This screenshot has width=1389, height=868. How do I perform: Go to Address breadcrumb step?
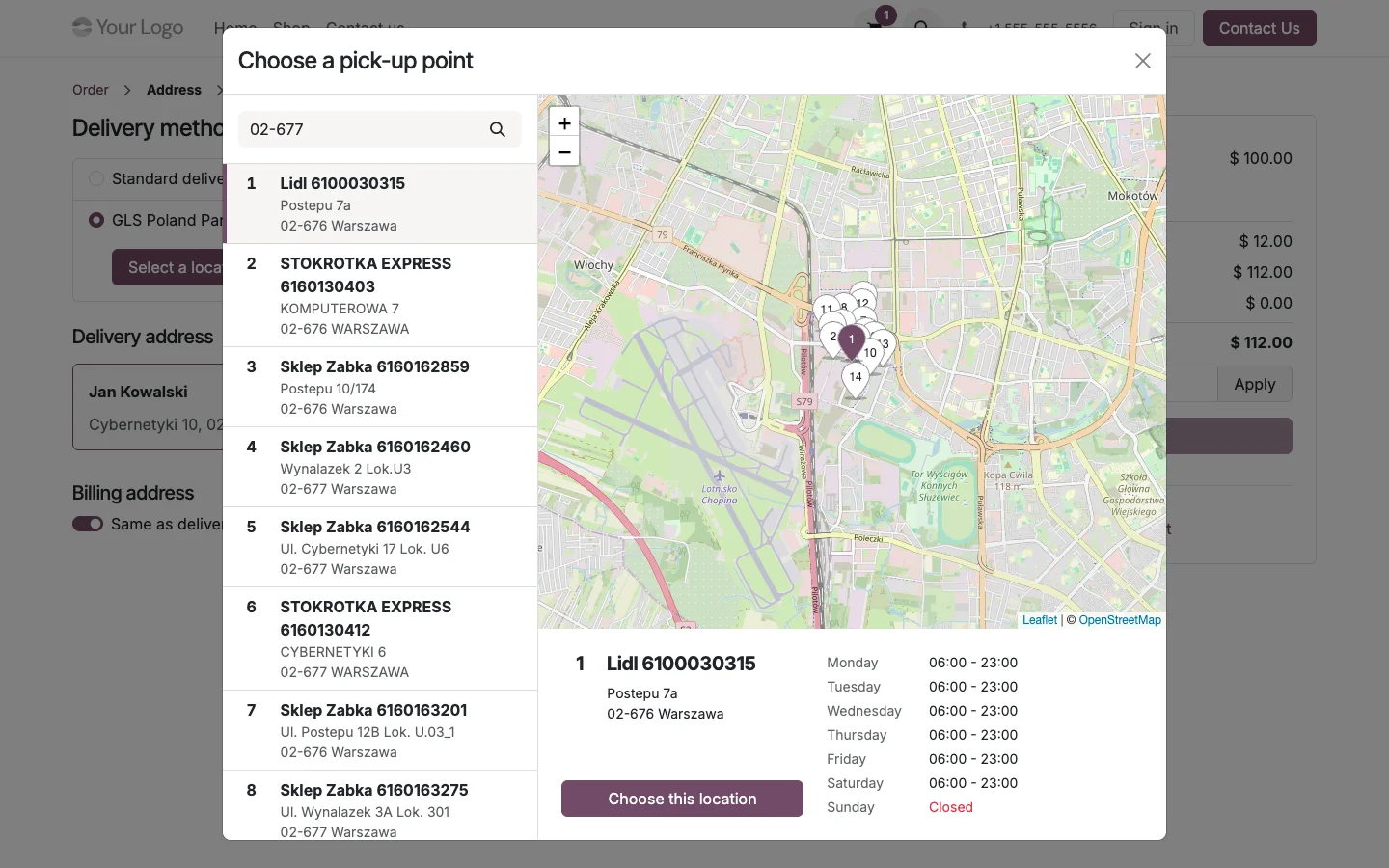point(174,90)
